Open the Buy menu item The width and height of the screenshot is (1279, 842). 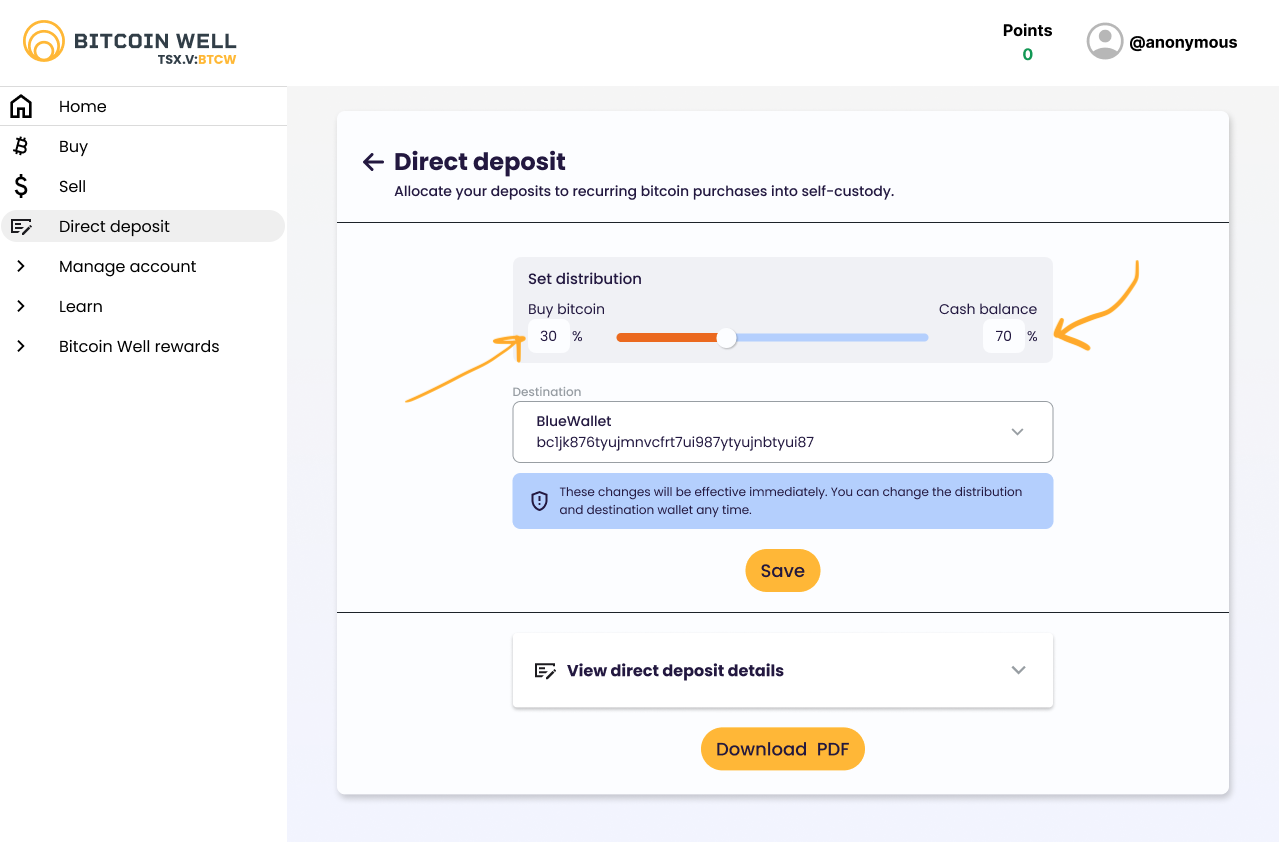coord(73,146)
